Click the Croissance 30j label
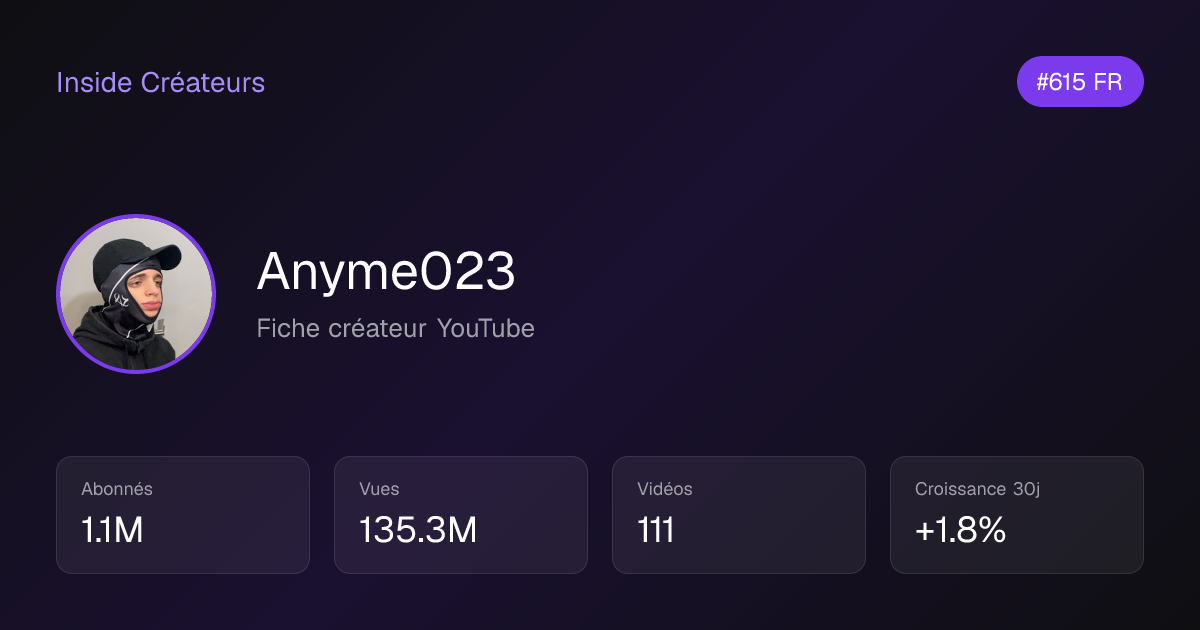 (x=977, y=489)
